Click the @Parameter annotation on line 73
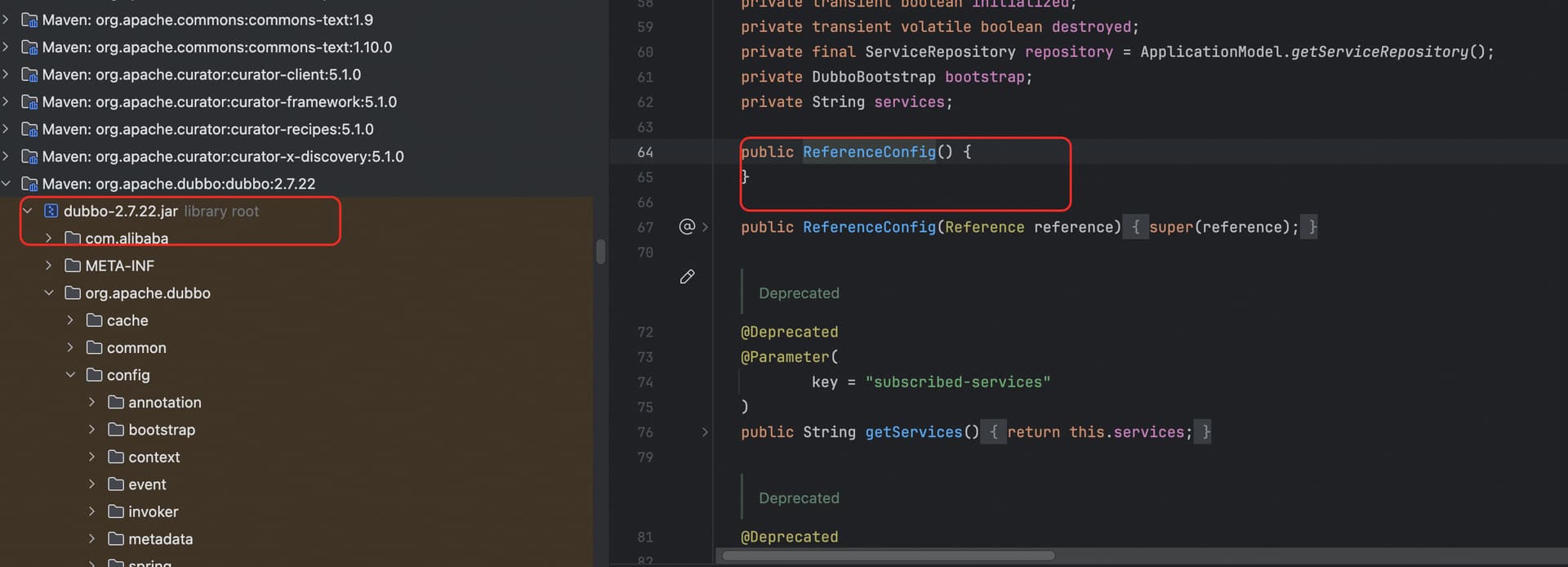Viewport: 1568px width, 567px height. tap(785, 357)
